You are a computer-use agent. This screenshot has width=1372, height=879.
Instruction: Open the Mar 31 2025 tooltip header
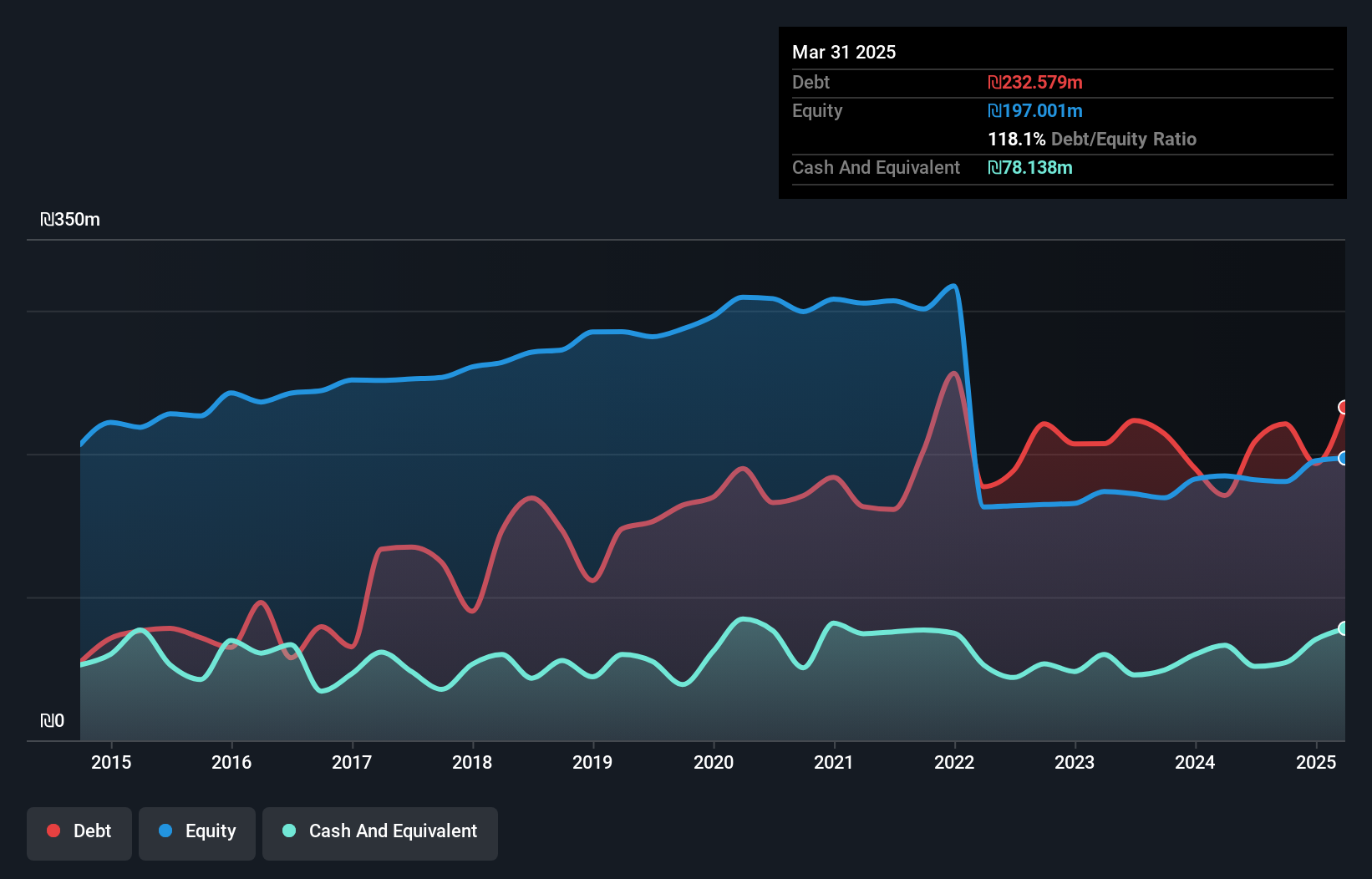point(844,52)
